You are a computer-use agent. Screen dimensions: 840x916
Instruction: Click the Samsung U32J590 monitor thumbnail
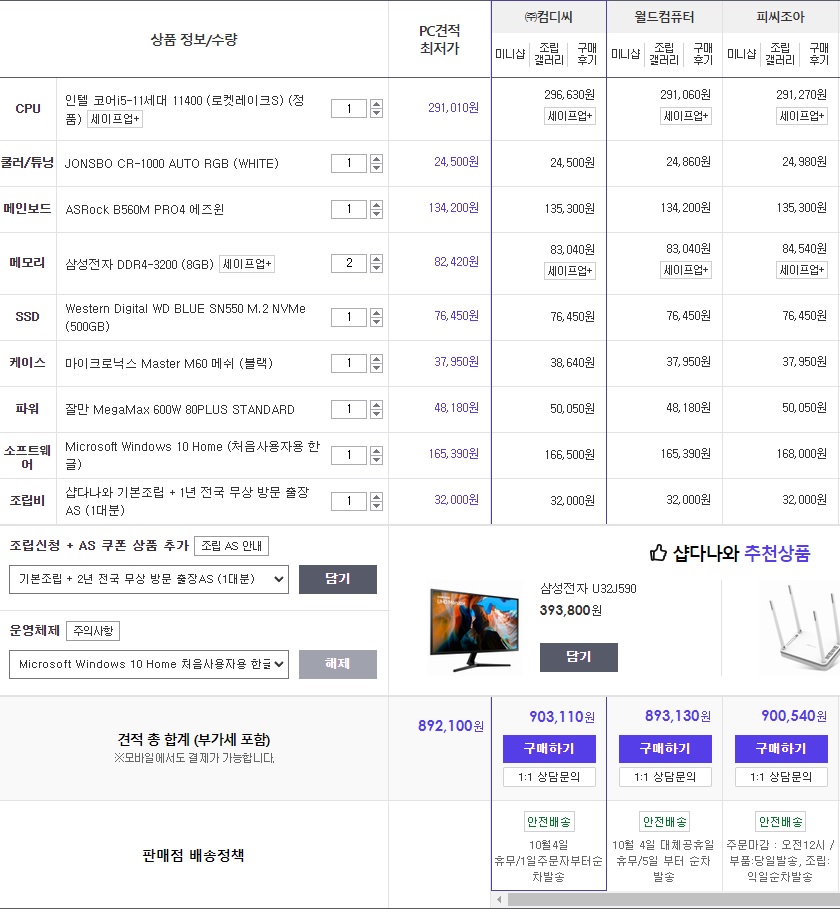pyautogui.click(x=474, y=630)
